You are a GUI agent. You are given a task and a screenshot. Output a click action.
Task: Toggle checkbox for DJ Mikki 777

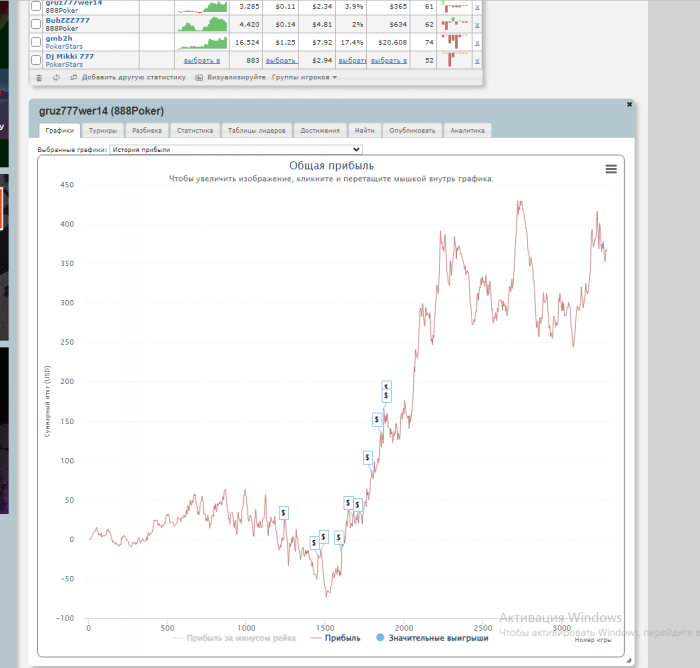point(36,60)
